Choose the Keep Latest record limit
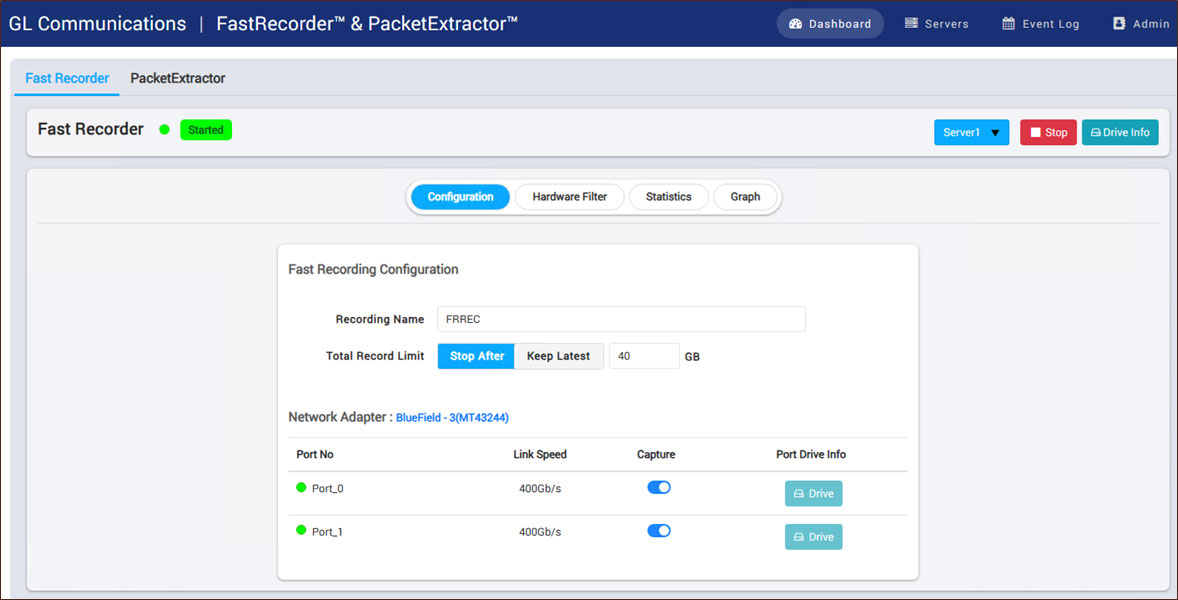 click(x=558, y=356)
